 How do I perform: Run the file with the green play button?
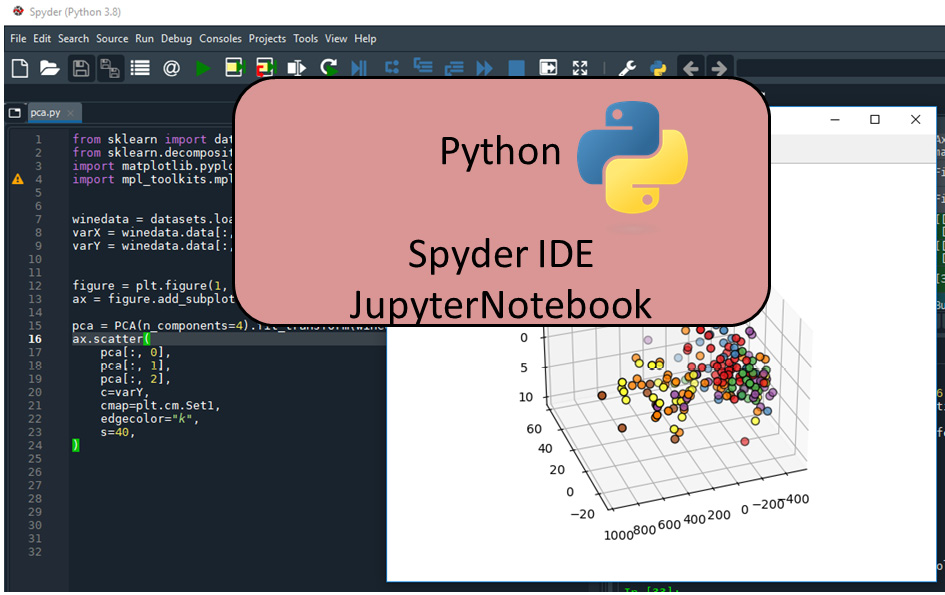(x=203, y=68)
